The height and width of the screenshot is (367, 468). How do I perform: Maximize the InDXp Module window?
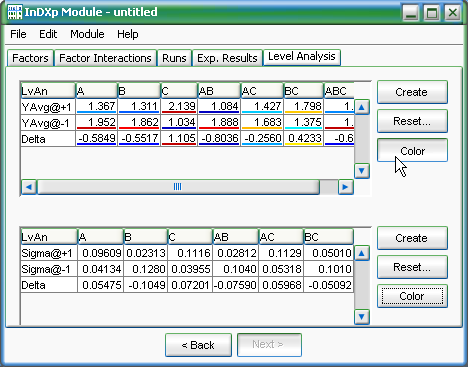click(x=432, y=13)
